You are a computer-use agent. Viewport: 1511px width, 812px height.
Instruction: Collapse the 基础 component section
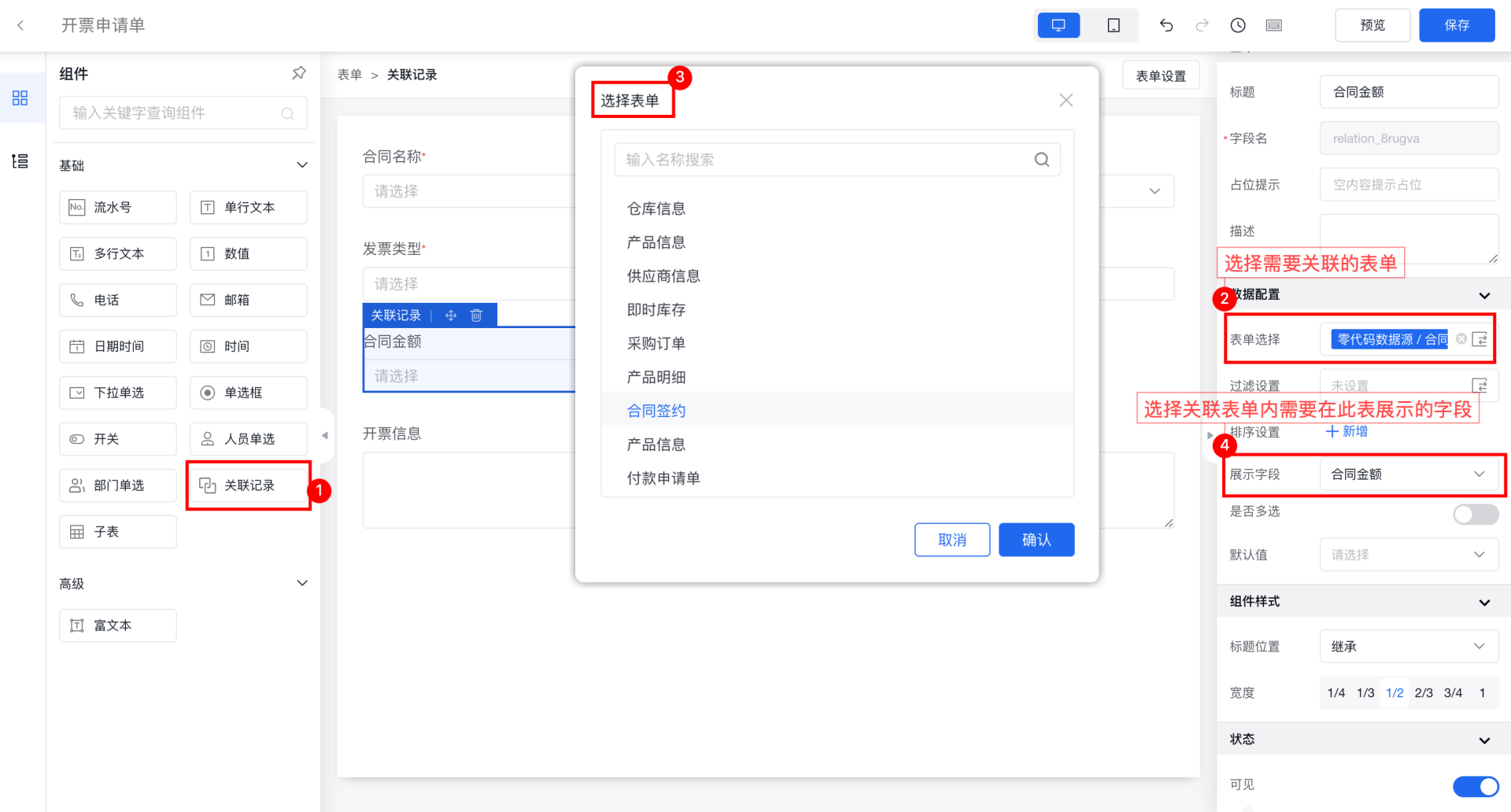click(x=301, y=165)
